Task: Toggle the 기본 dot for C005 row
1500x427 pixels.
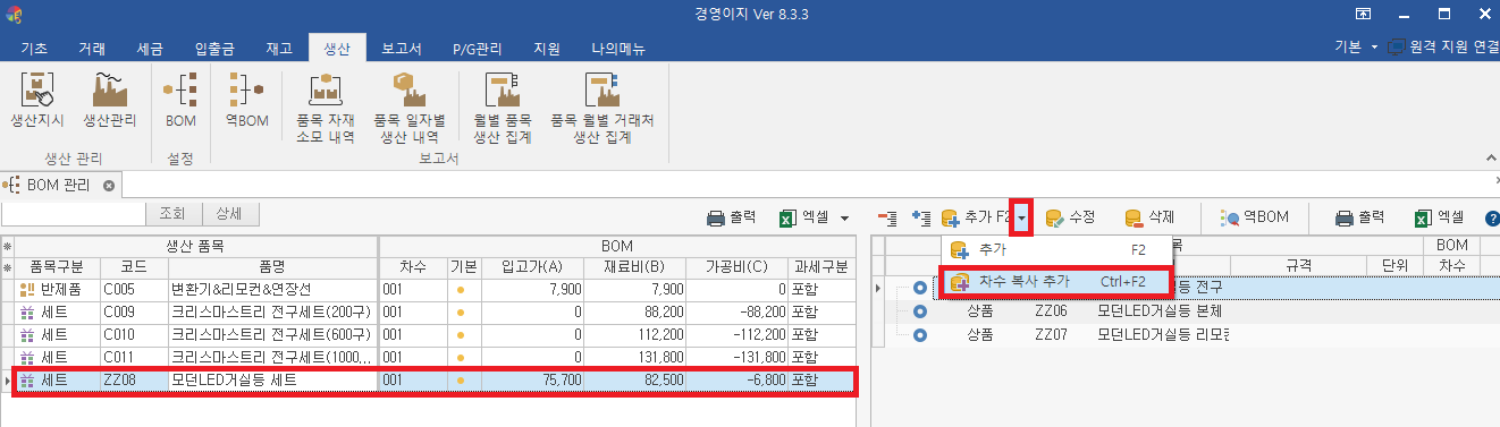Action: pyautogui.click(x=461, y=289)
